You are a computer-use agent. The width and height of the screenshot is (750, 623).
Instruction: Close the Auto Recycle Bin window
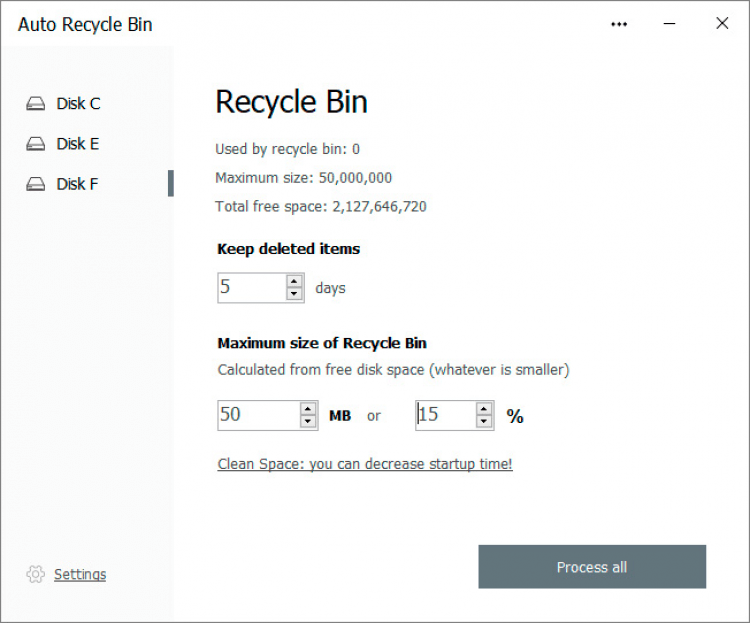tap(722, 24)
